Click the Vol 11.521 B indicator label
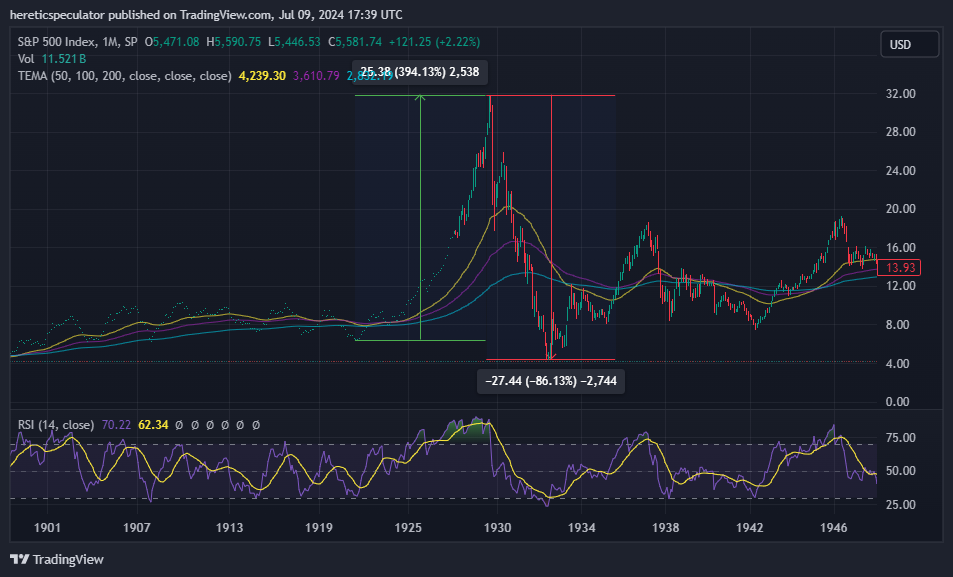 [52, 59]
